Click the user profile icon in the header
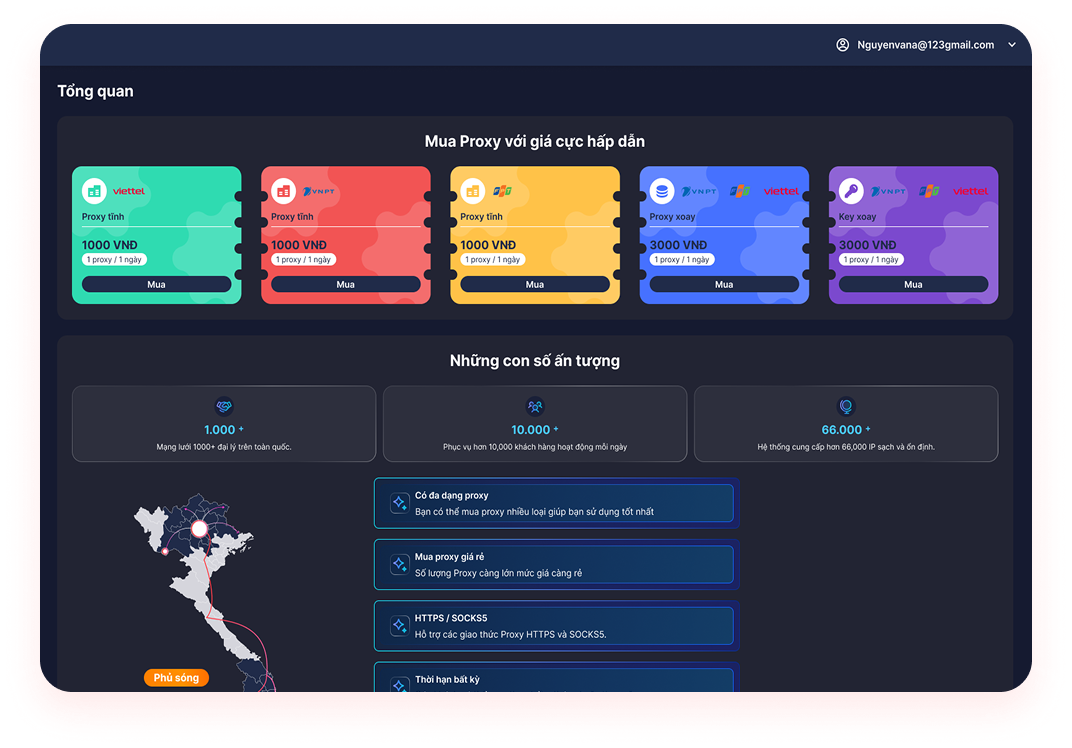This screenshot has height=748, width=1072. (x=842, y=45)
